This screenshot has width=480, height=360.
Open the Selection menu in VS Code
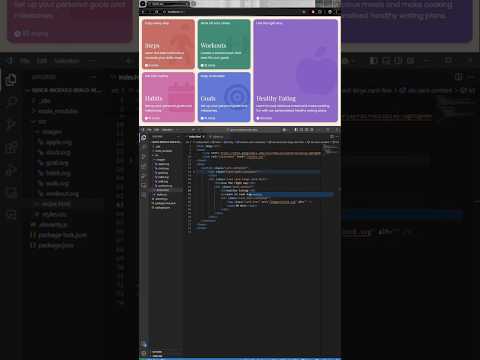pos(167,130)
